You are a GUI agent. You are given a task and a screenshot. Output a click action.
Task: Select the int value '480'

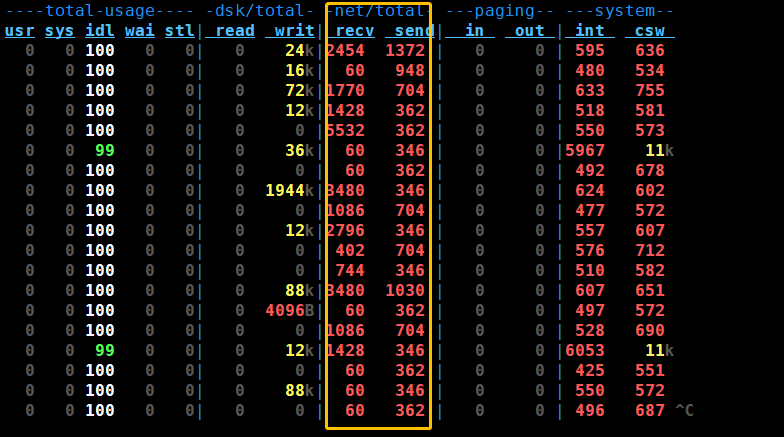[590, 70]
